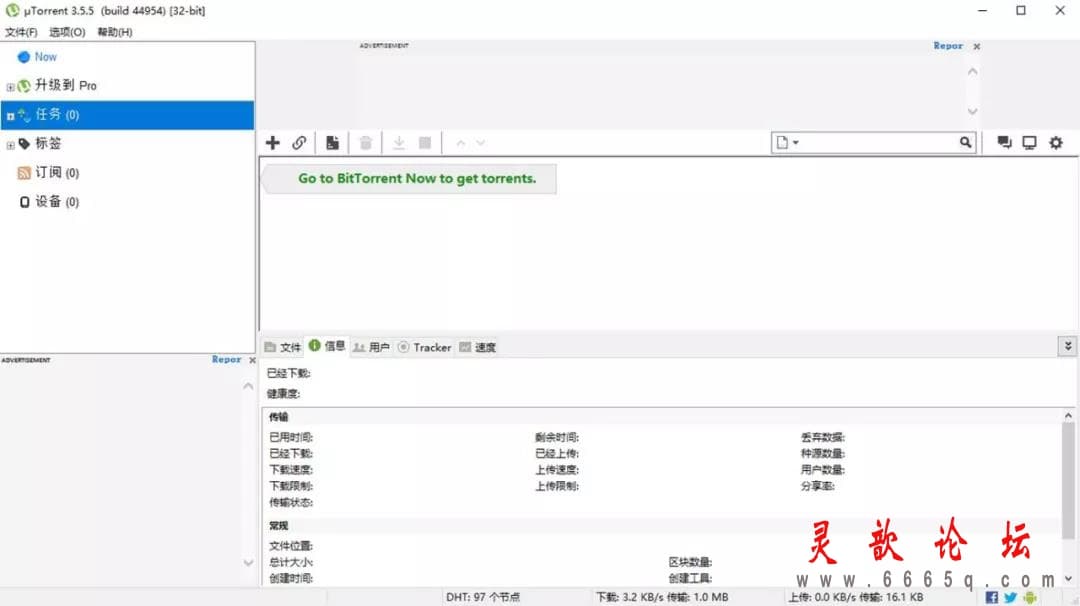
Task: Click top ad panel up chevron
Action: coord(973,71)
